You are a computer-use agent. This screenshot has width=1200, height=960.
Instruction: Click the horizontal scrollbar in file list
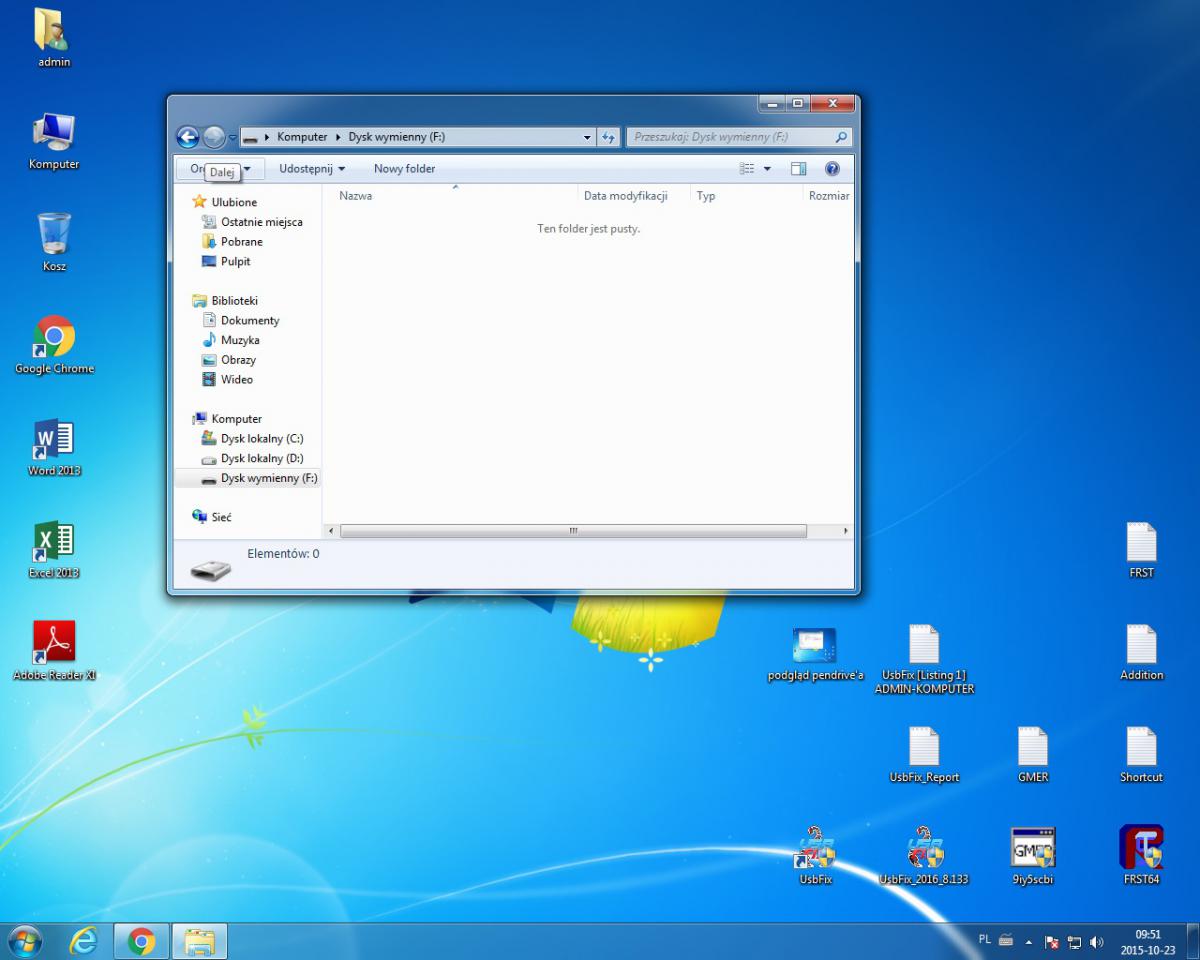[573, 531]
